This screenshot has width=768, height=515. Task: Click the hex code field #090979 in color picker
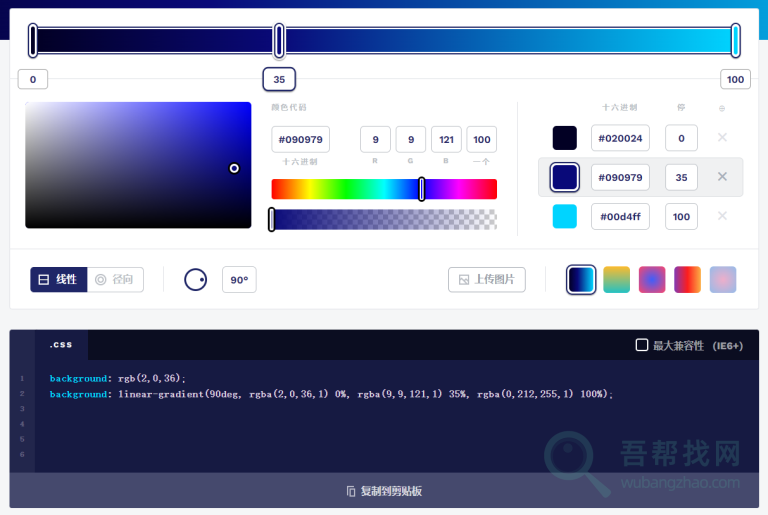click(300, 140)
